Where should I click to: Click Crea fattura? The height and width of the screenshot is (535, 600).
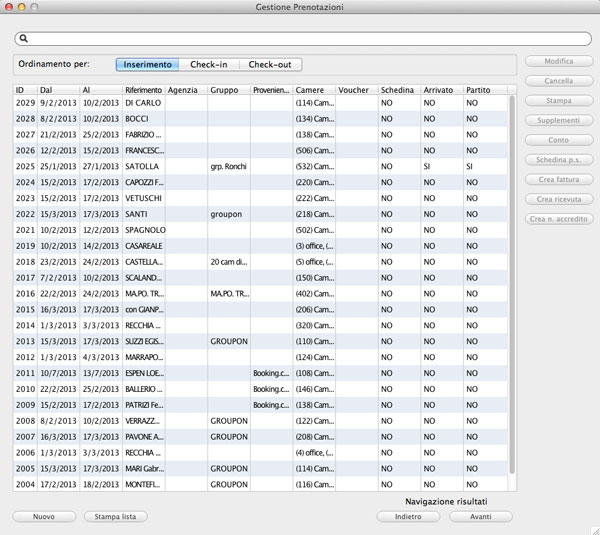(x=559, y=179)
